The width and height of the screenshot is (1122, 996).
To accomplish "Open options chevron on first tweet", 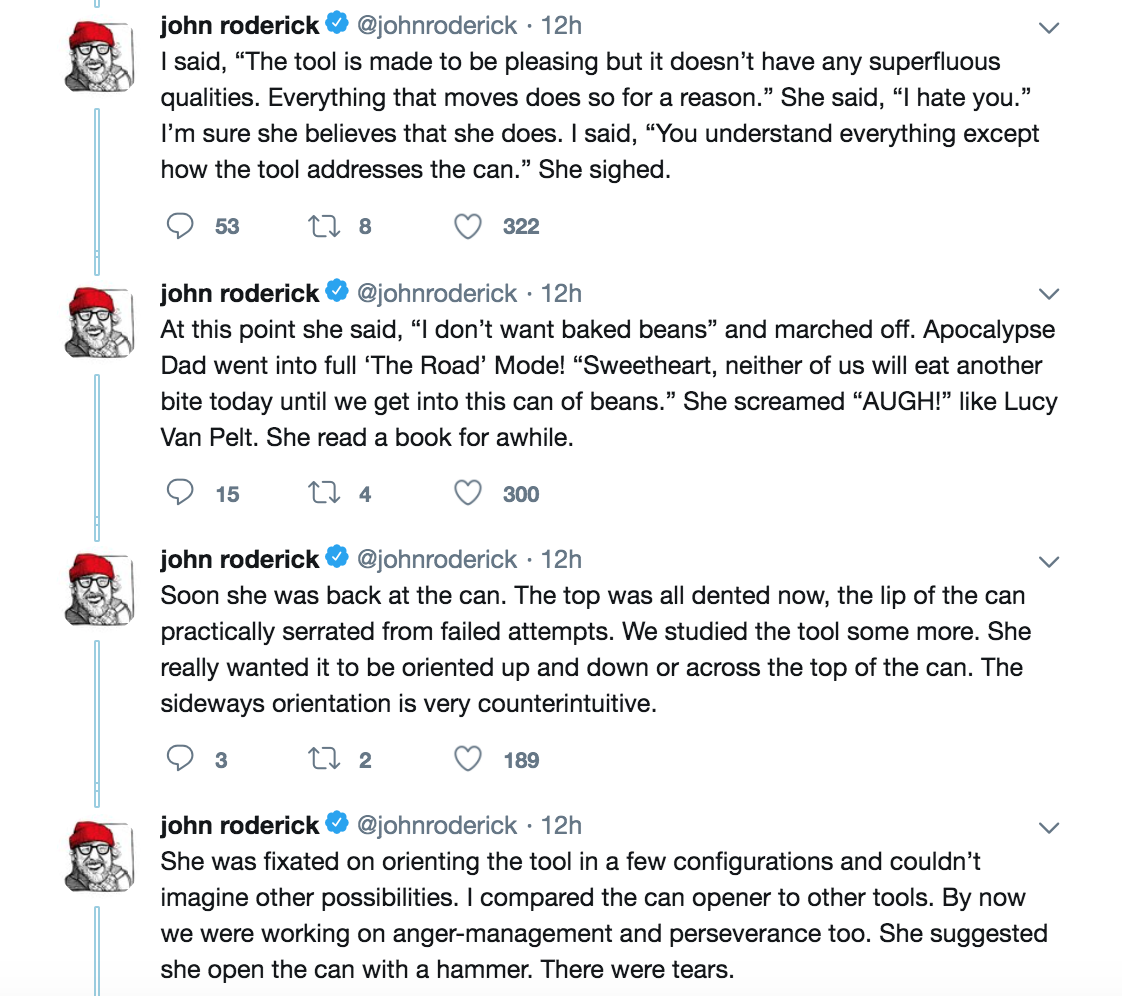I will point(1049,28).
